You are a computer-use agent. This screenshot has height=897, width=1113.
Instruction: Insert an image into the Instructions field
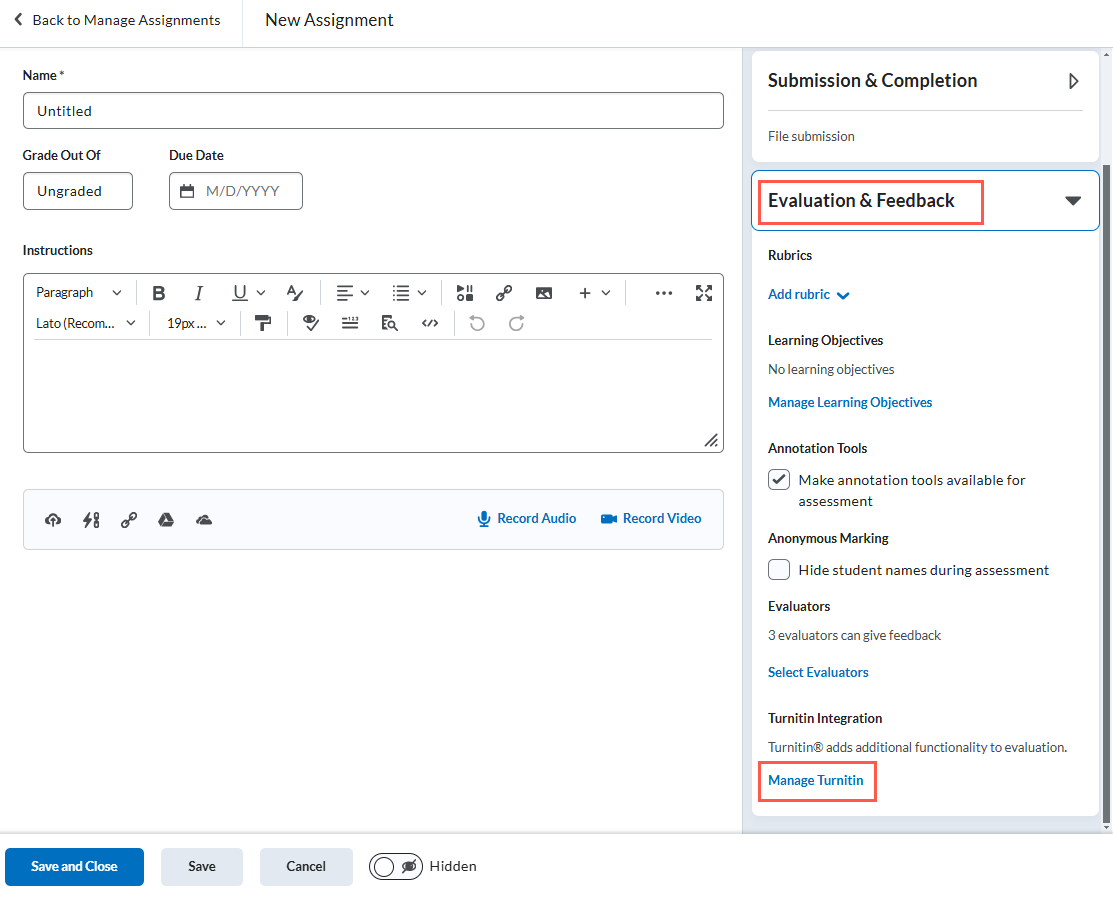coord(543,292)
